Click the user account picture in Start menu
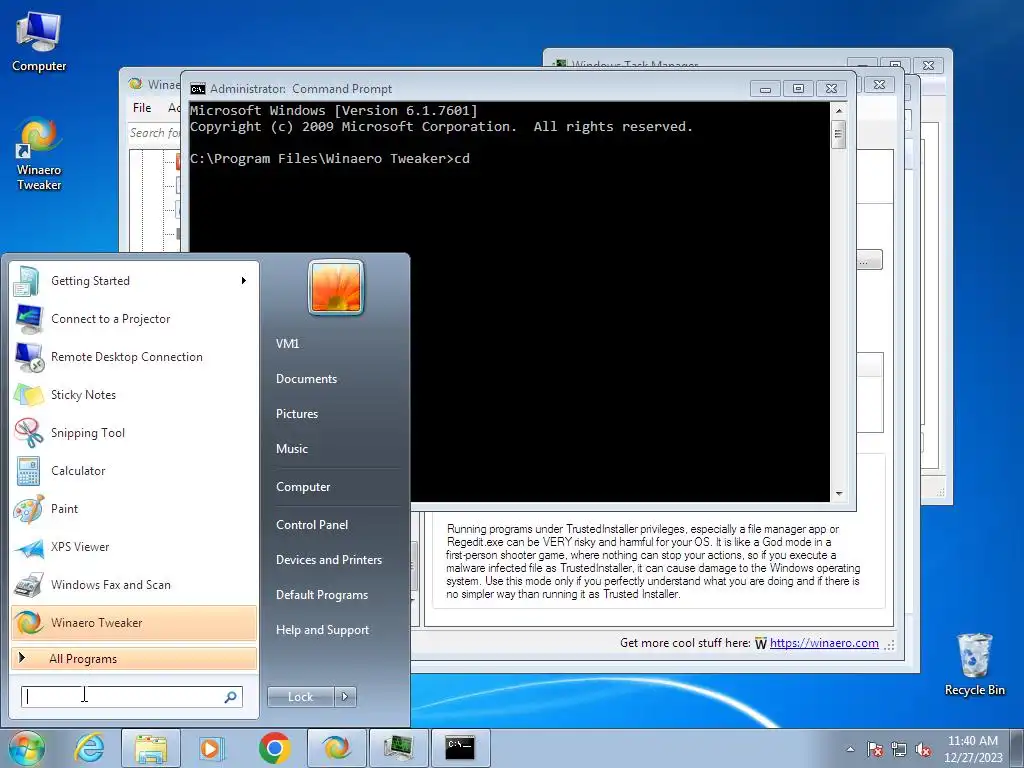The height and width of the screenshot is (768, 1024). coord(336,287)
